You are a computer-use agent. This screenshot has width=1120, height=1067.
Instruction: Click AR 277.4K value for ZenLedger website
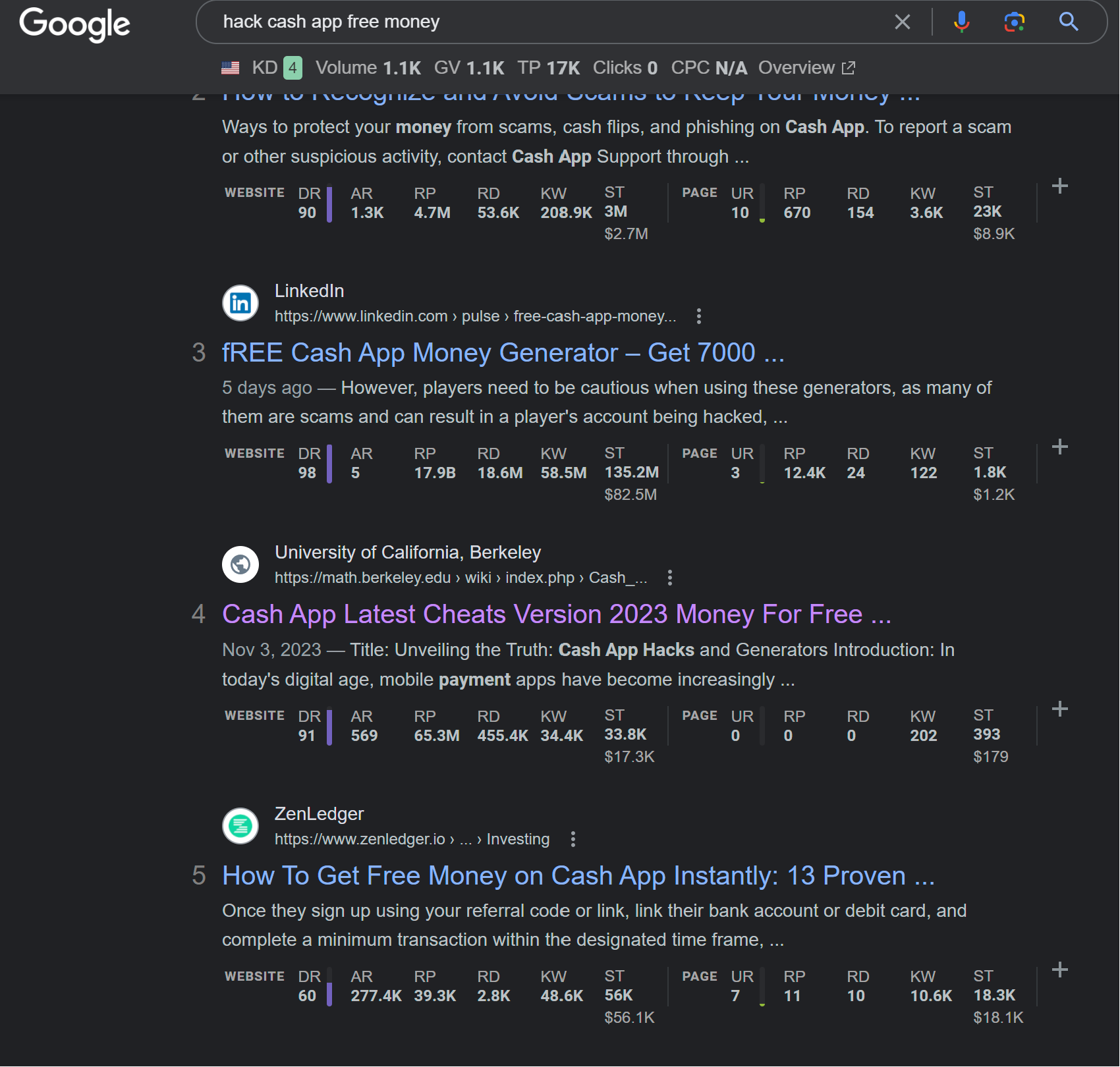(376, 996)
